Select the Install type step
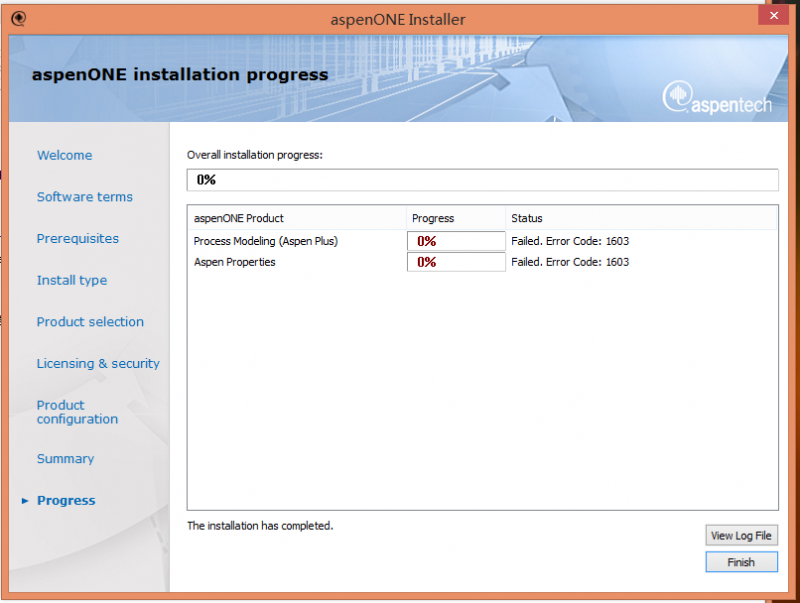 pos(72,280)
